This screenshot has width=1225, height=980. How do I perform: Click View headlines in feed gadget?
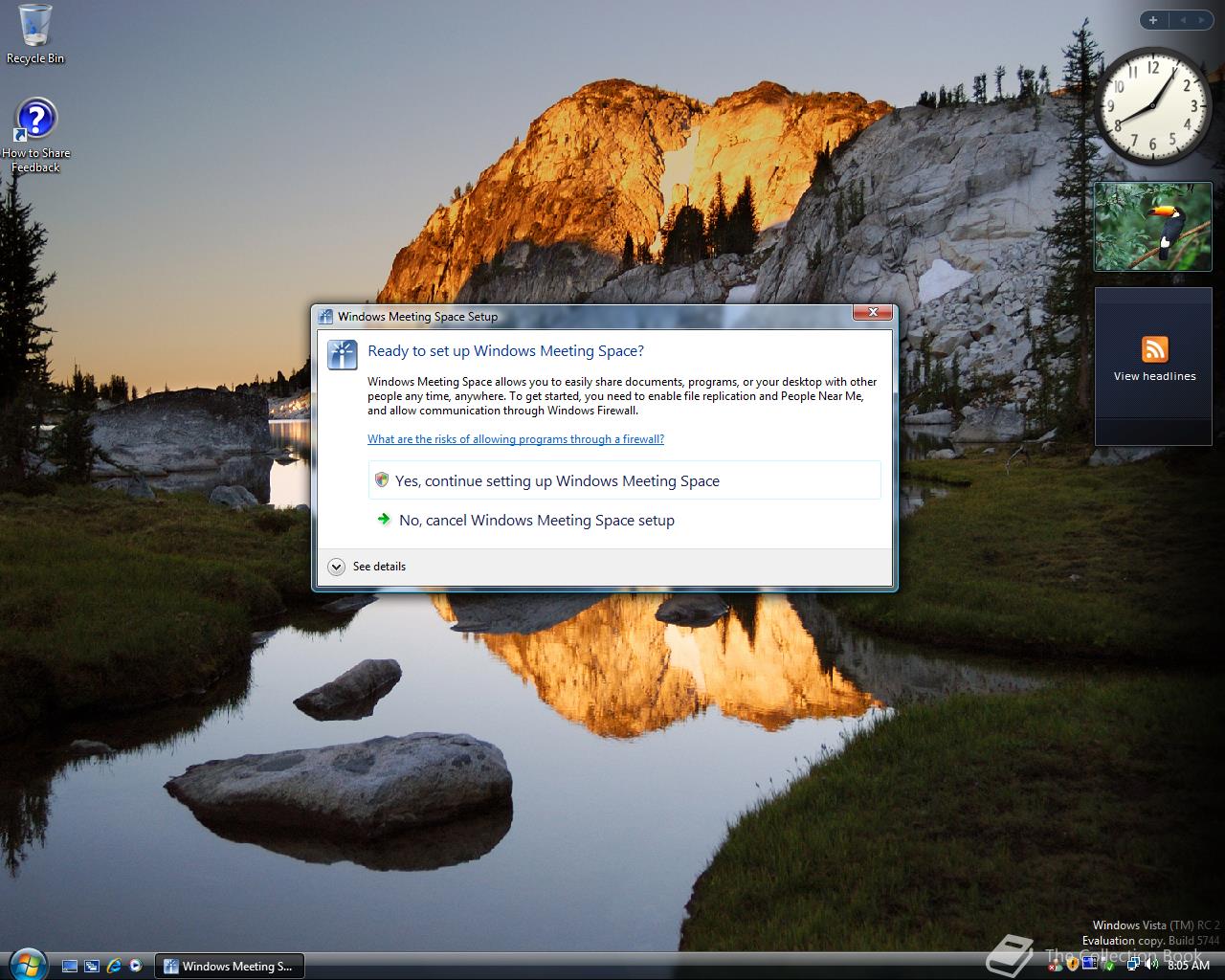click(1154, 376)
